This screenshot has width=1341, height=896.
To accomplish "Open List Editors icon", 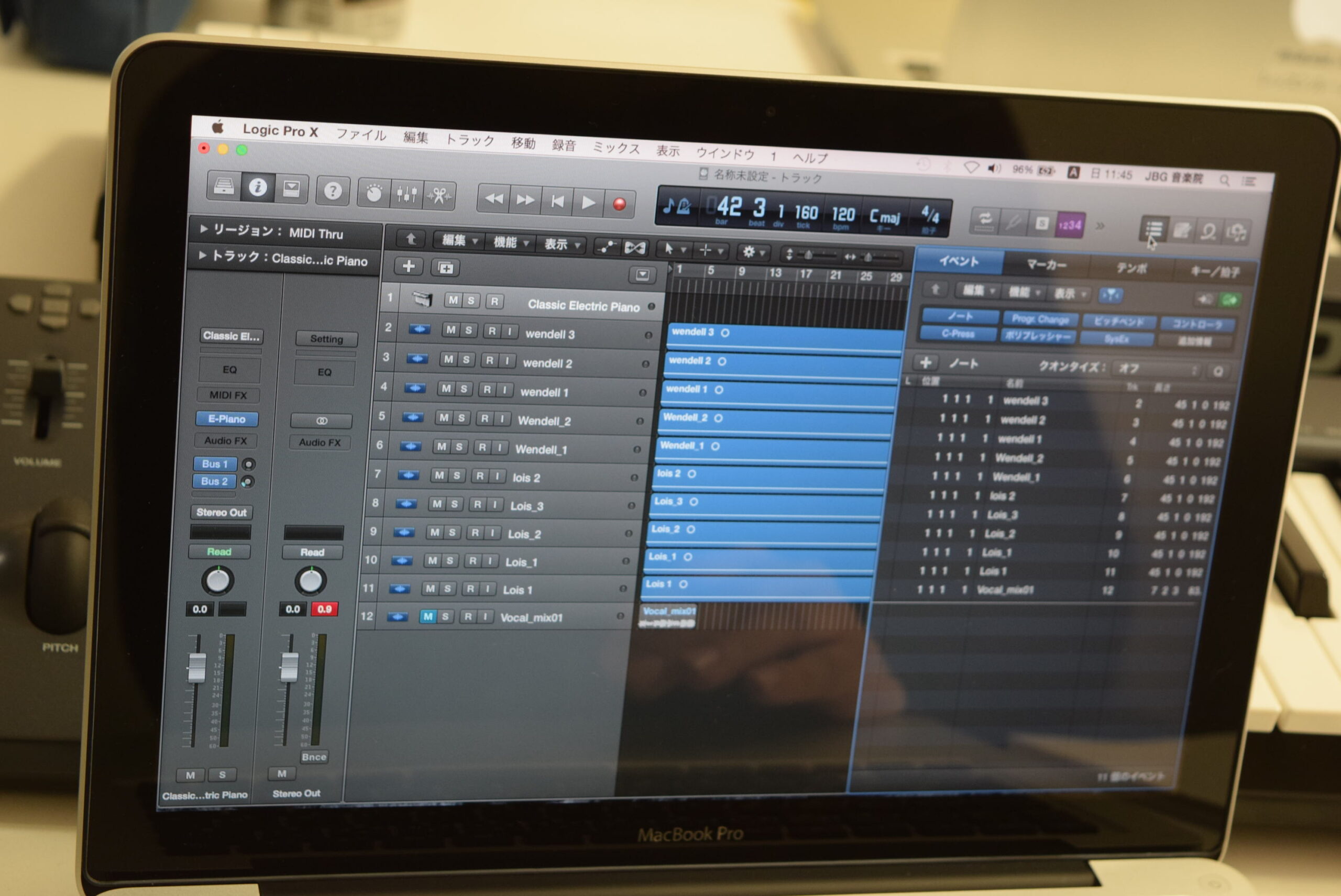I will (1153, 229).
